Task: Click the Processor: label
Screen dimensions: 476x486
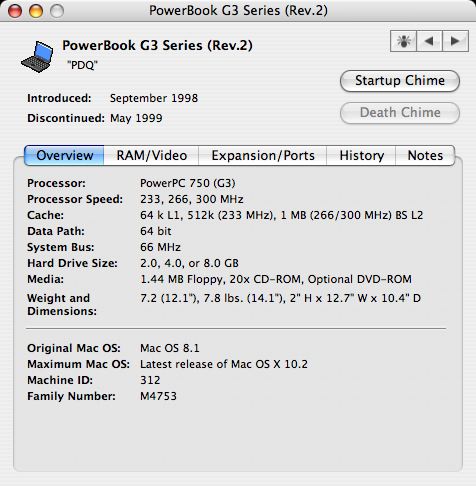Action: 56,183
